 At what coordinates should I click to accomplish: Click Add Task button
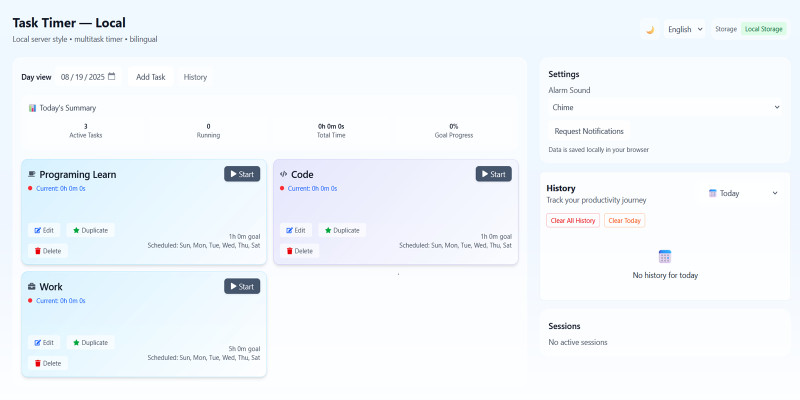coord(151,77)
